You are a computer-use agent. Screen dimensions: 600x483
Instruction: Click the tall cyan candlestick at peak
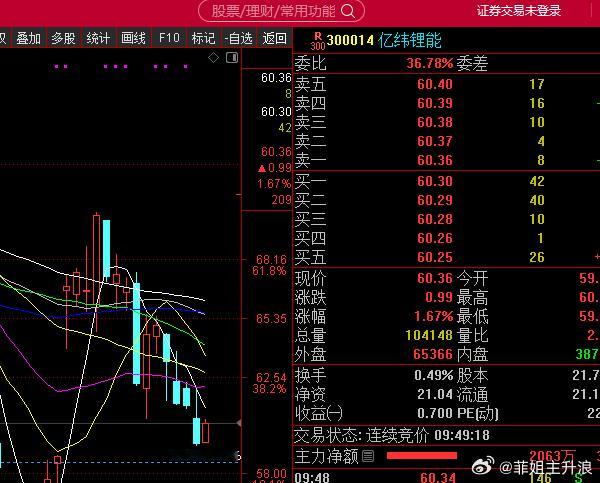pos(106,249)
